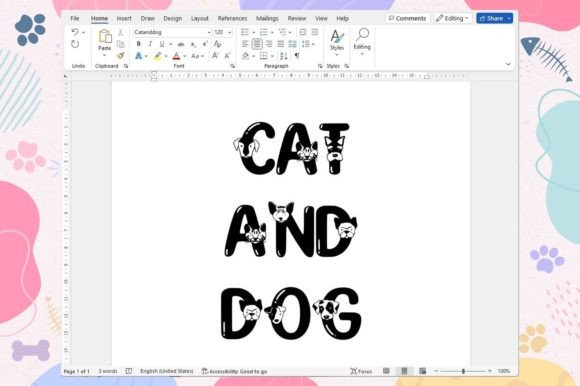Click the Focus mode button
This screenshot has height=386, width=580.
click(361, 371)
